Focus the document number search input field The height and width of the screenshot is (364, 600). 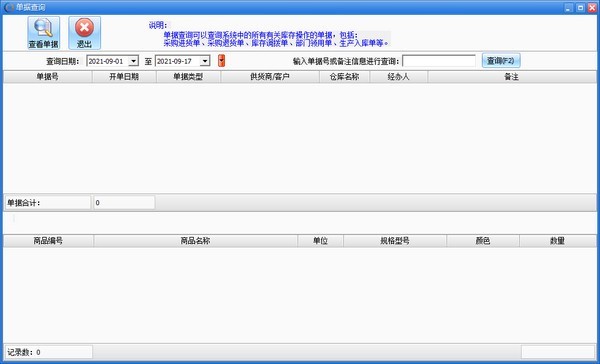point(439,61)
